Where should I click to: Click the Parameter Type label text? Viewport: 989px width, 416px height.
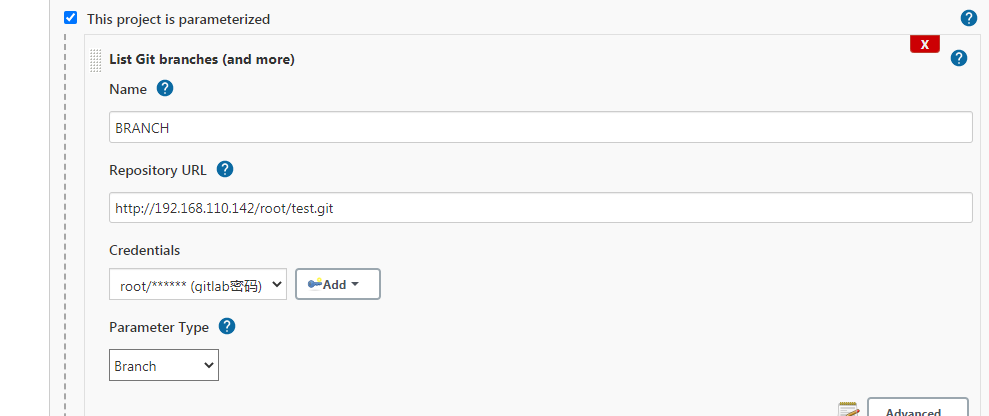159,327
